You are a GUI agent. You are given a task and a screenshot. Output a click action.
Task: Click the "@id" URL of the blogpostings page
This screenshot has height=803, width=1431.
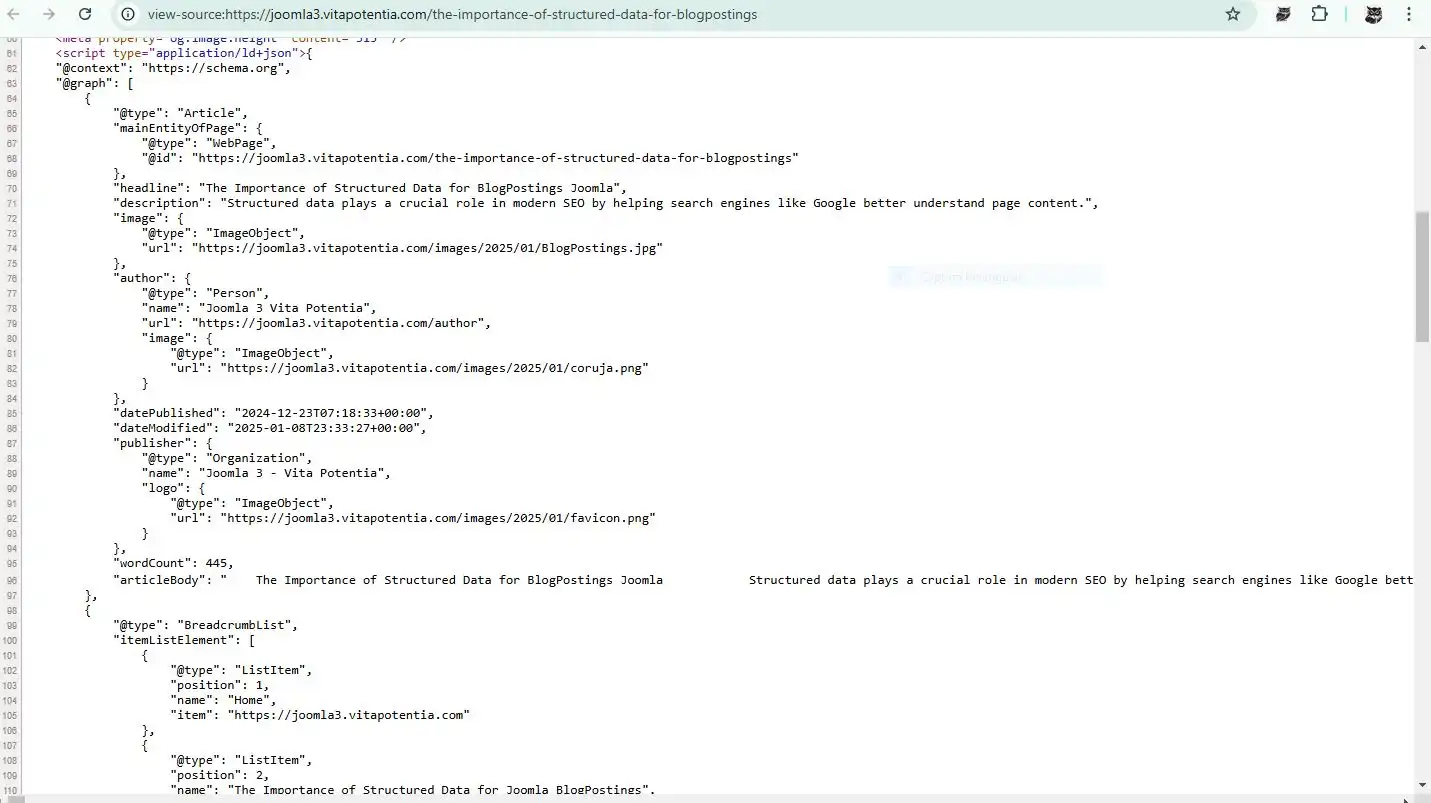point(496,158)
